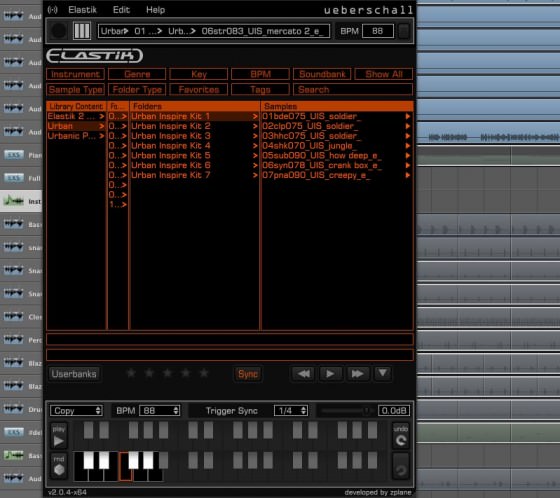Select sample 03hhc075_UIS_soldier_
This screenshot has width=560, height=498.
[337, 136]
